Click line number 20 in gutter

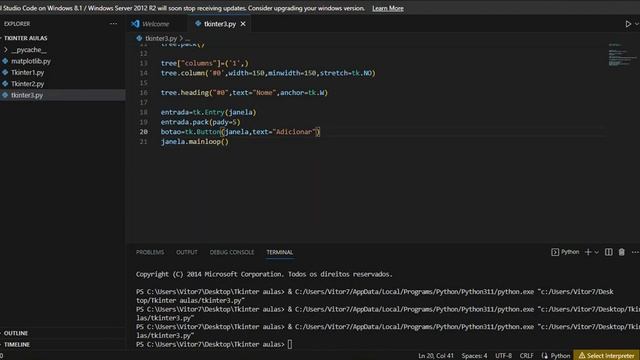(144, 132)
